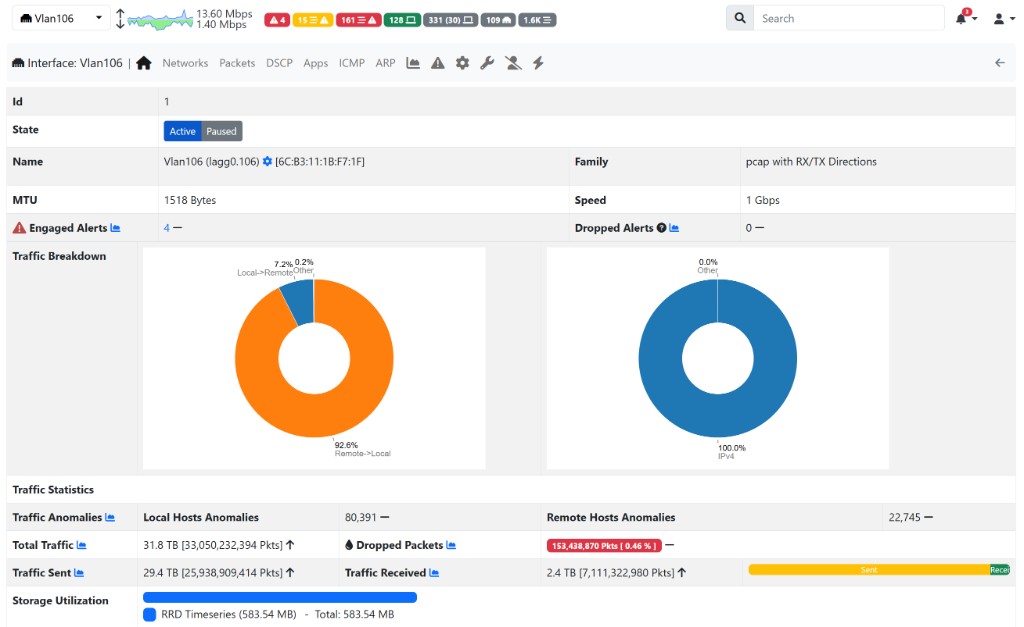Open the green 128 local hosts badge
Screen dimensions: 1024x627
click(401, 18)
